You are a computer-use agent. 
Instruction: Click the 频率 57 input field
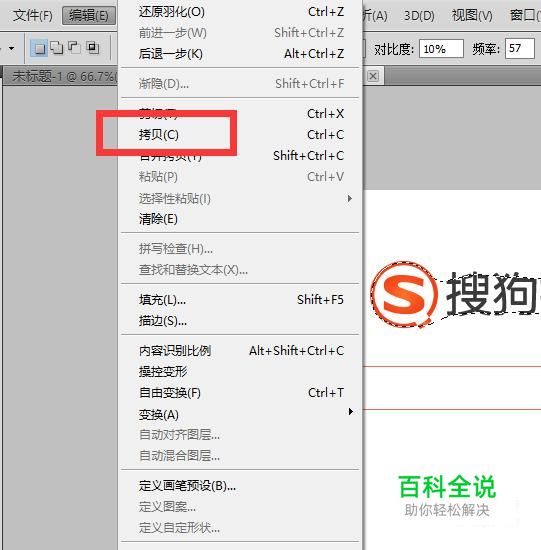(x=520, y=48)
